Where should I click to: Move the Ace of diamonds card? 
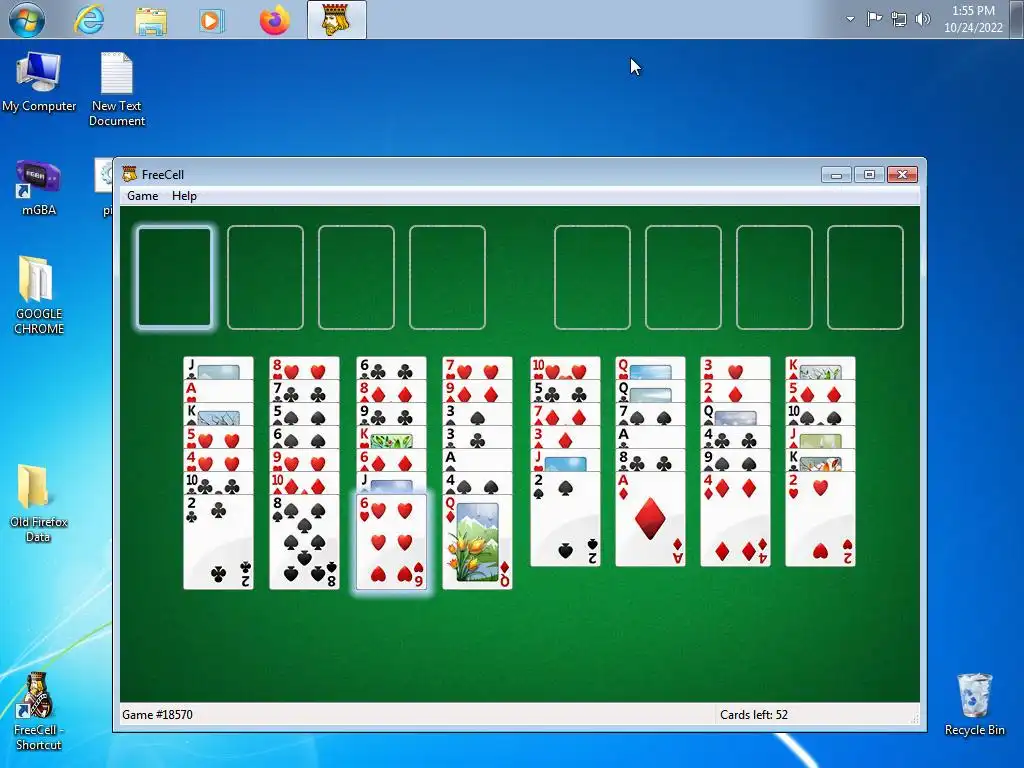[650, 519]
